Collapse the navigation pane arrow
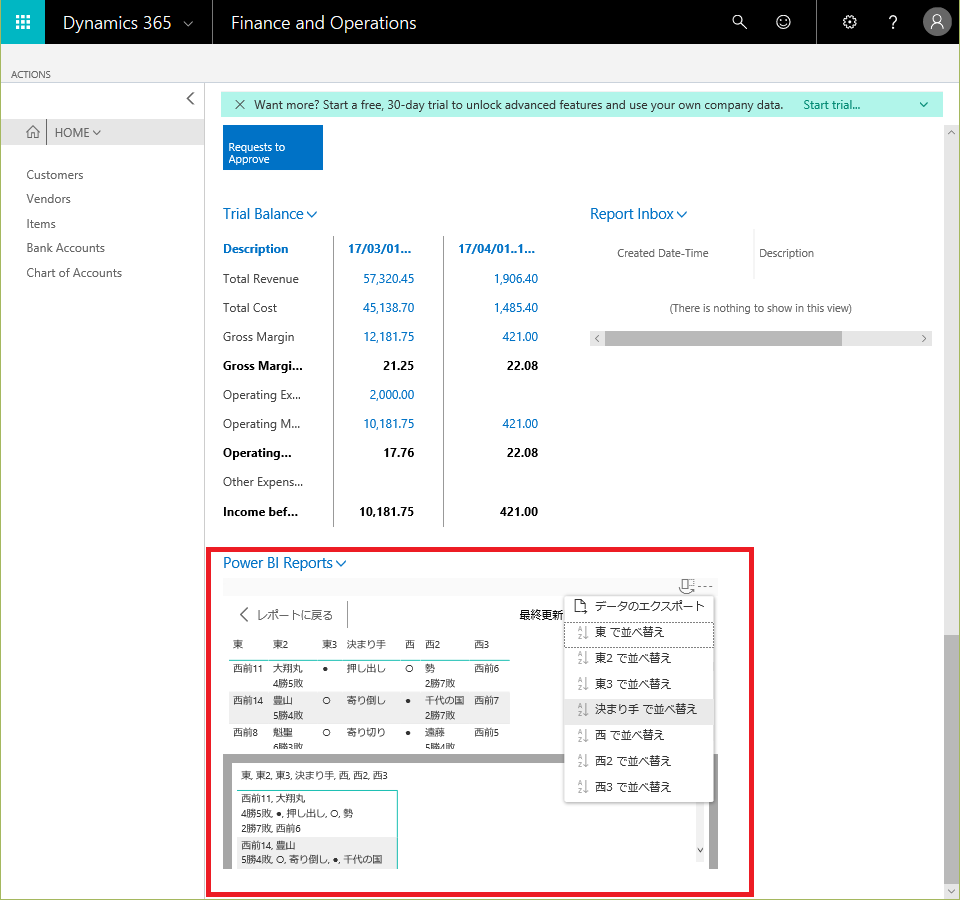This screenshot has height=900, width=960. click(190, 98)
